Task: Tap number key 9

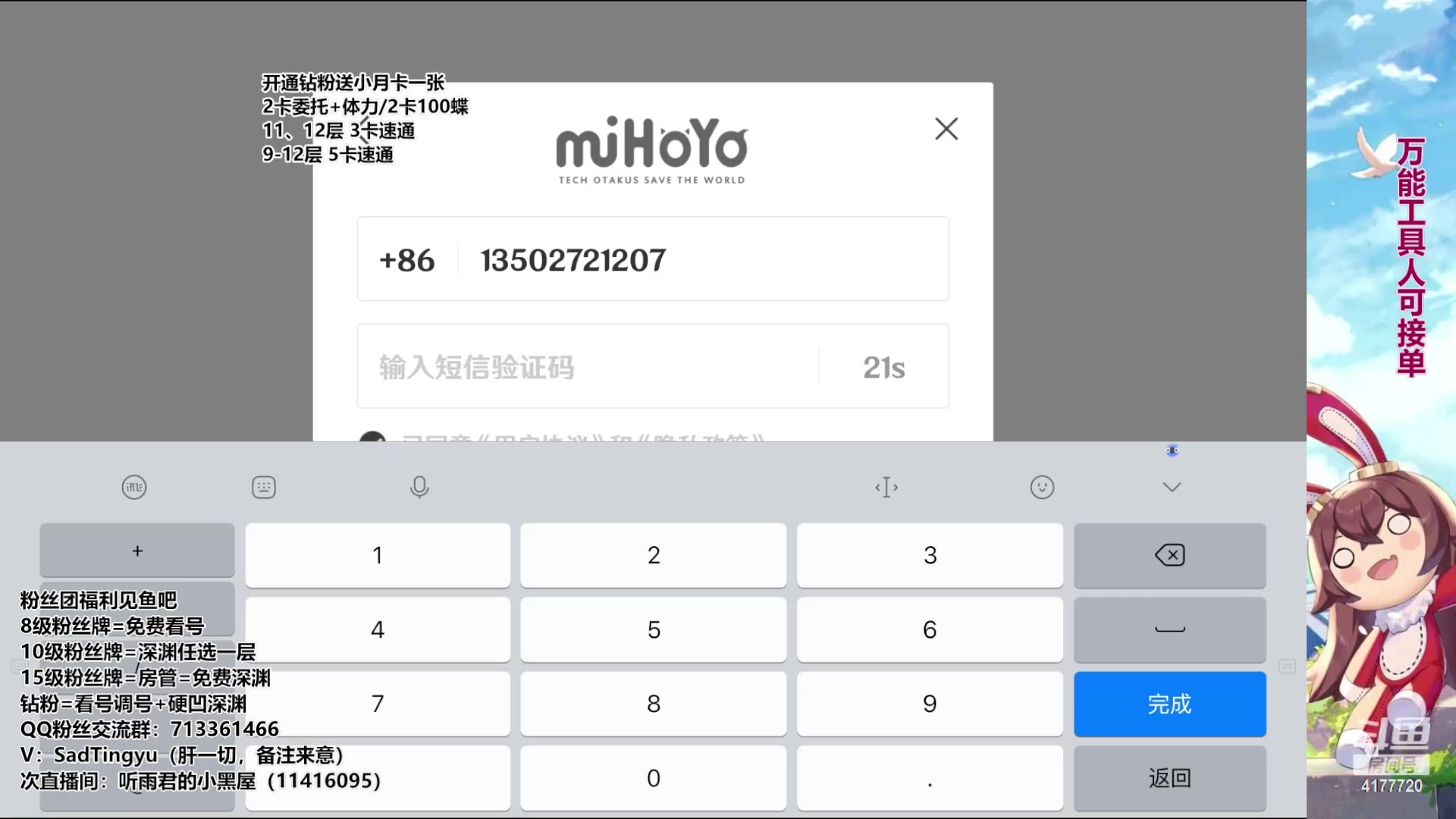Action: pyautogui.click(x=930, y=704)
